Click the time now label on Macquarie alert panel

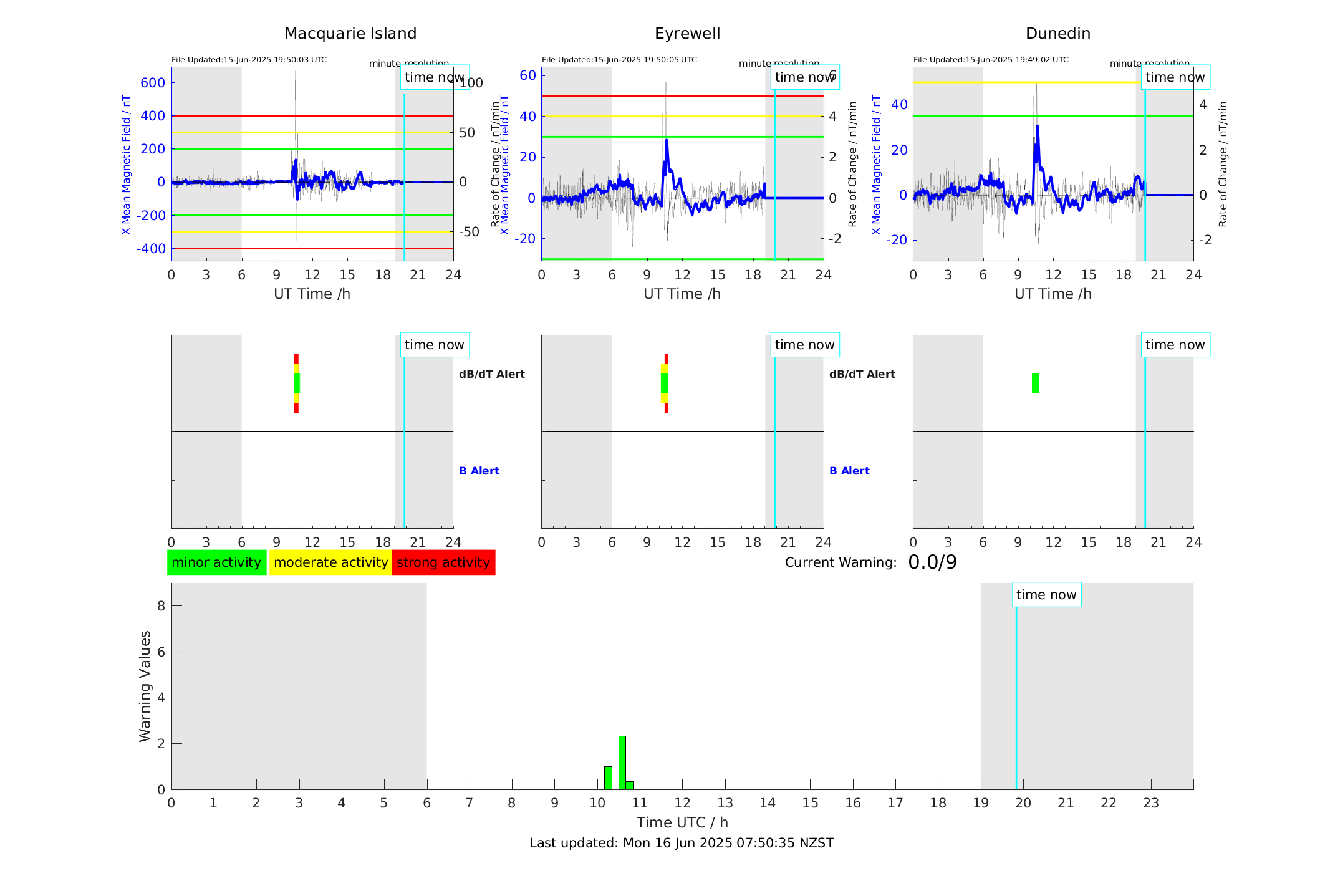click(x=434, y=345)
